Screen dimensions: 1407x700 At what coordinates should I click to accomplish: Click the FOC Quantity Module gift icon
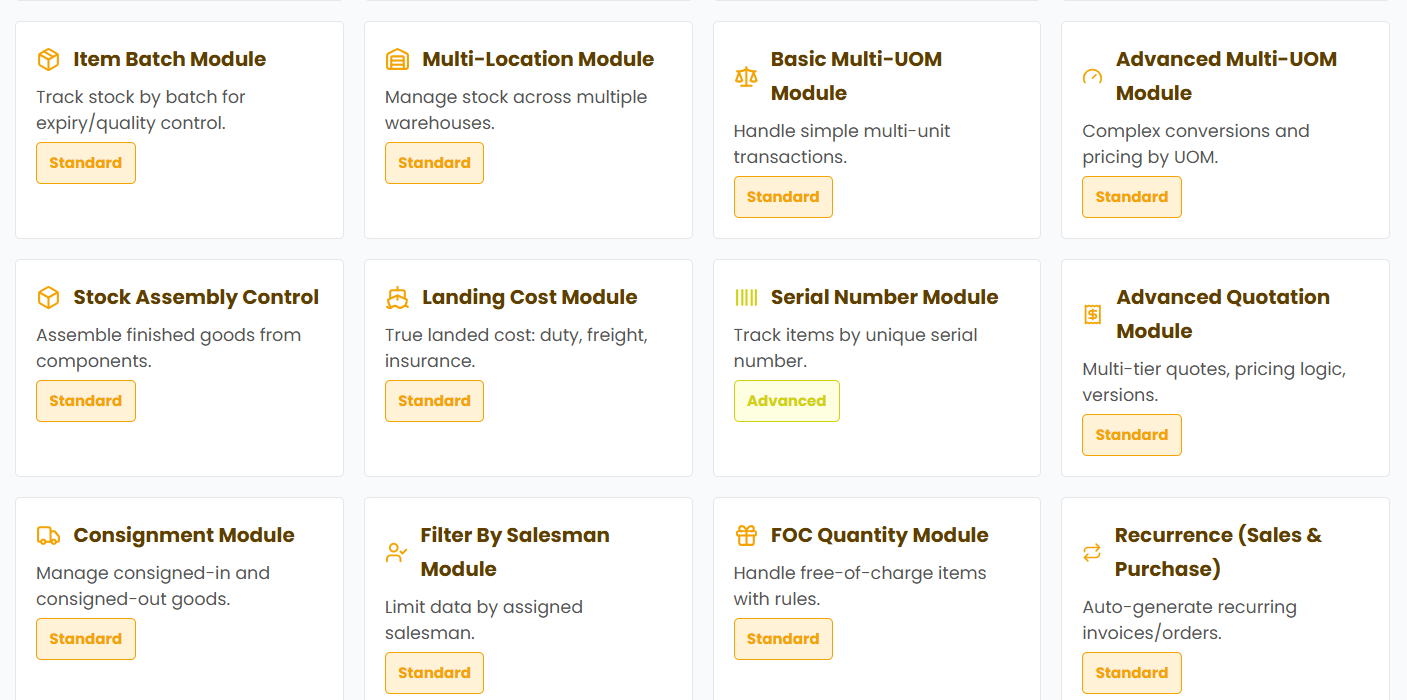click(746, 536)
